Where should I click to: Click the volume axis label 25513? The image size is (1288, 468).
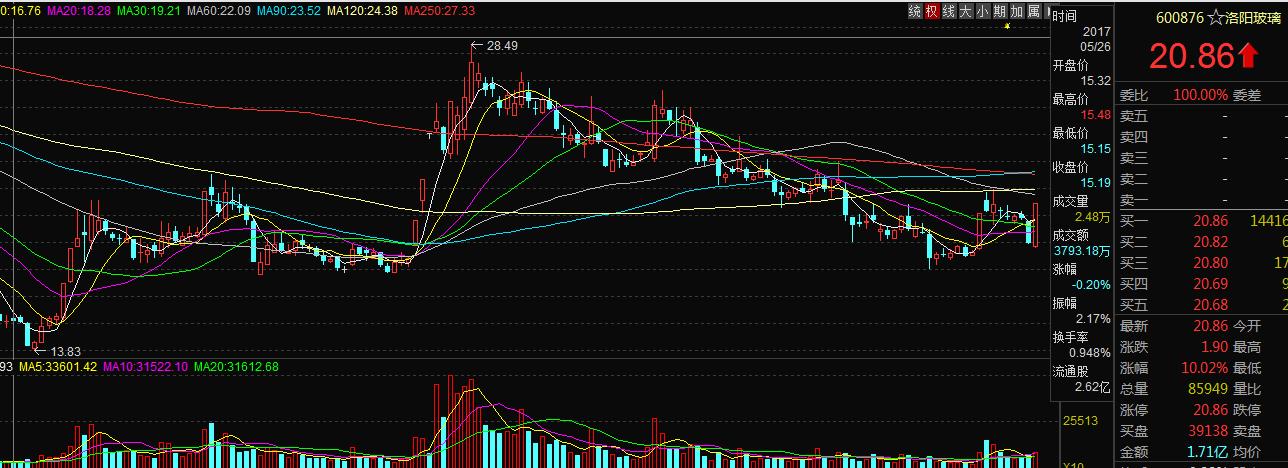tap(1081, 421)
